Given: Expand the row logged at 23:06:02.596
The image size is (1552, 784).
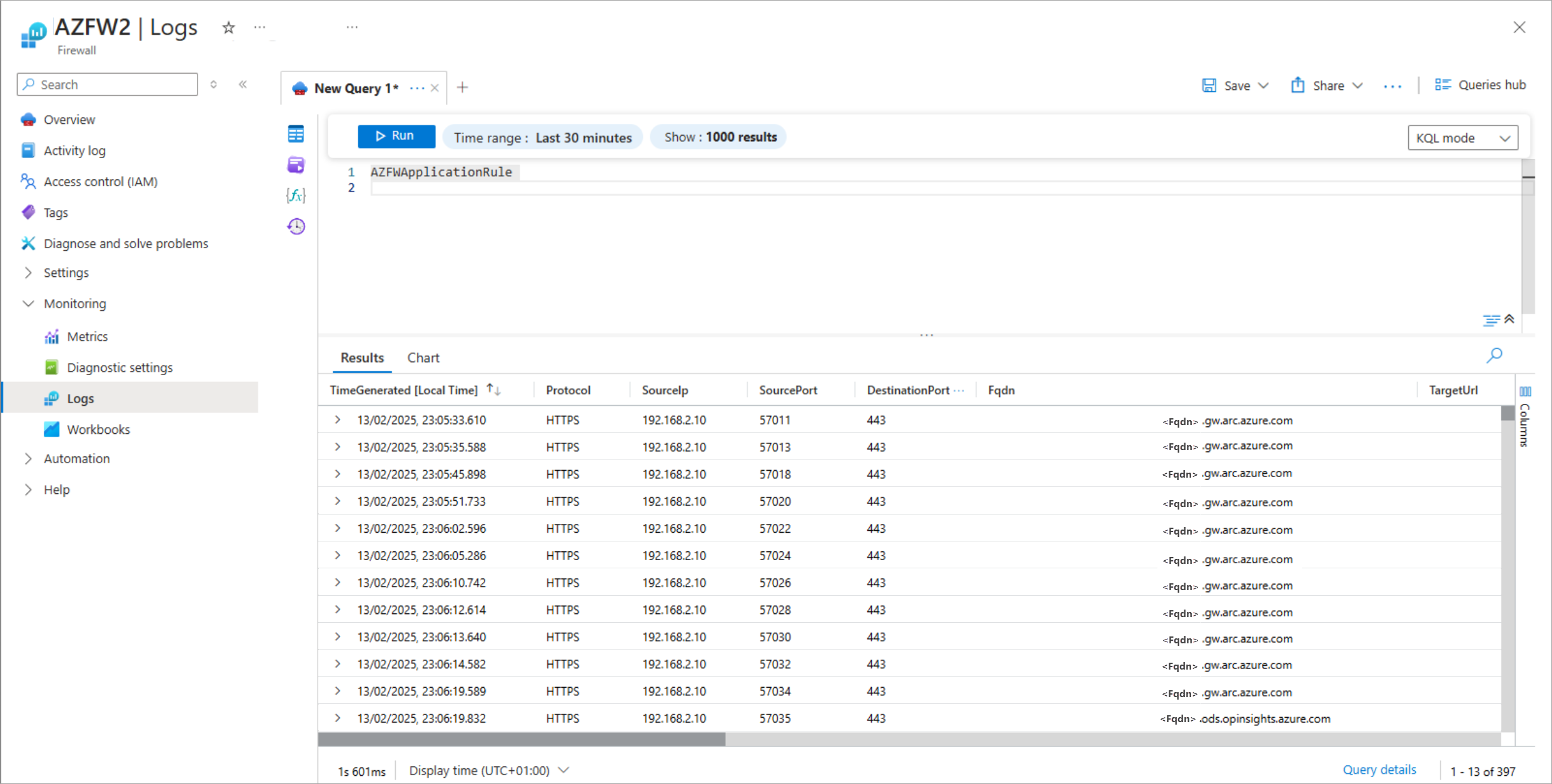Looking at the screenshot, I should tap(338, 528).
